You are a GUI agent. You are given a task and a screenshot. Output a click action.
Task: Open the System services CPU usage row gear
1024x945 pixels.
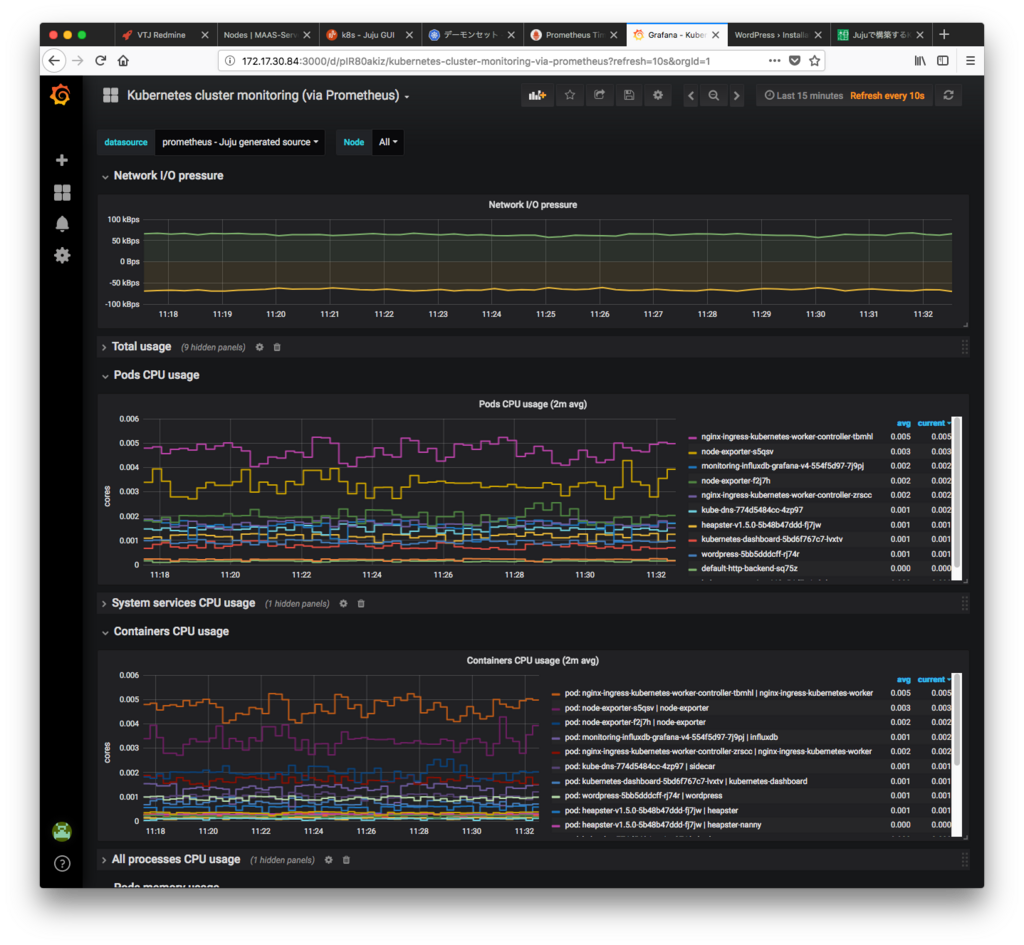pyautogui.click(x=344, y=603)
